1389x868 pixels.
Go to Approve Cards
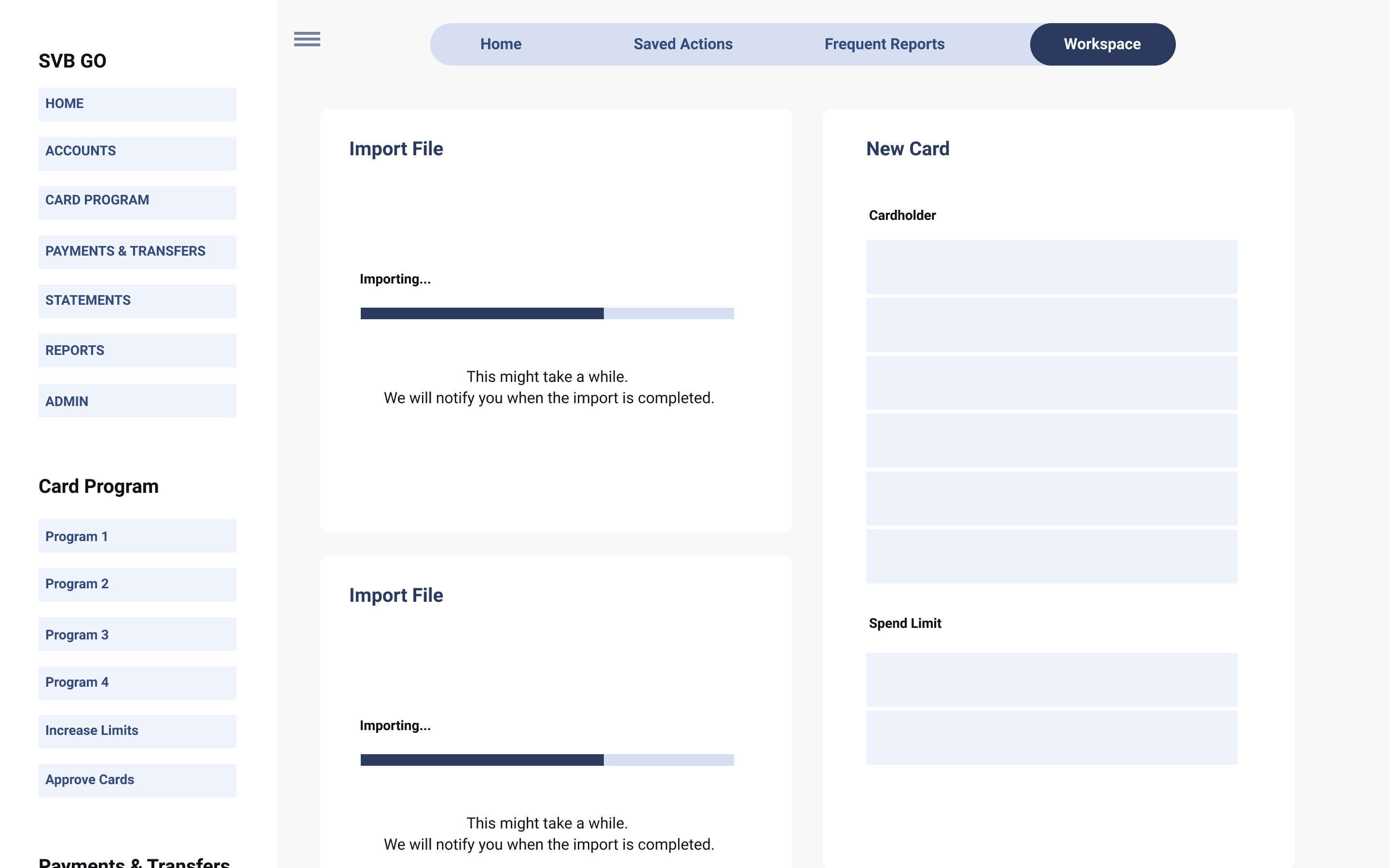point(136,780)
